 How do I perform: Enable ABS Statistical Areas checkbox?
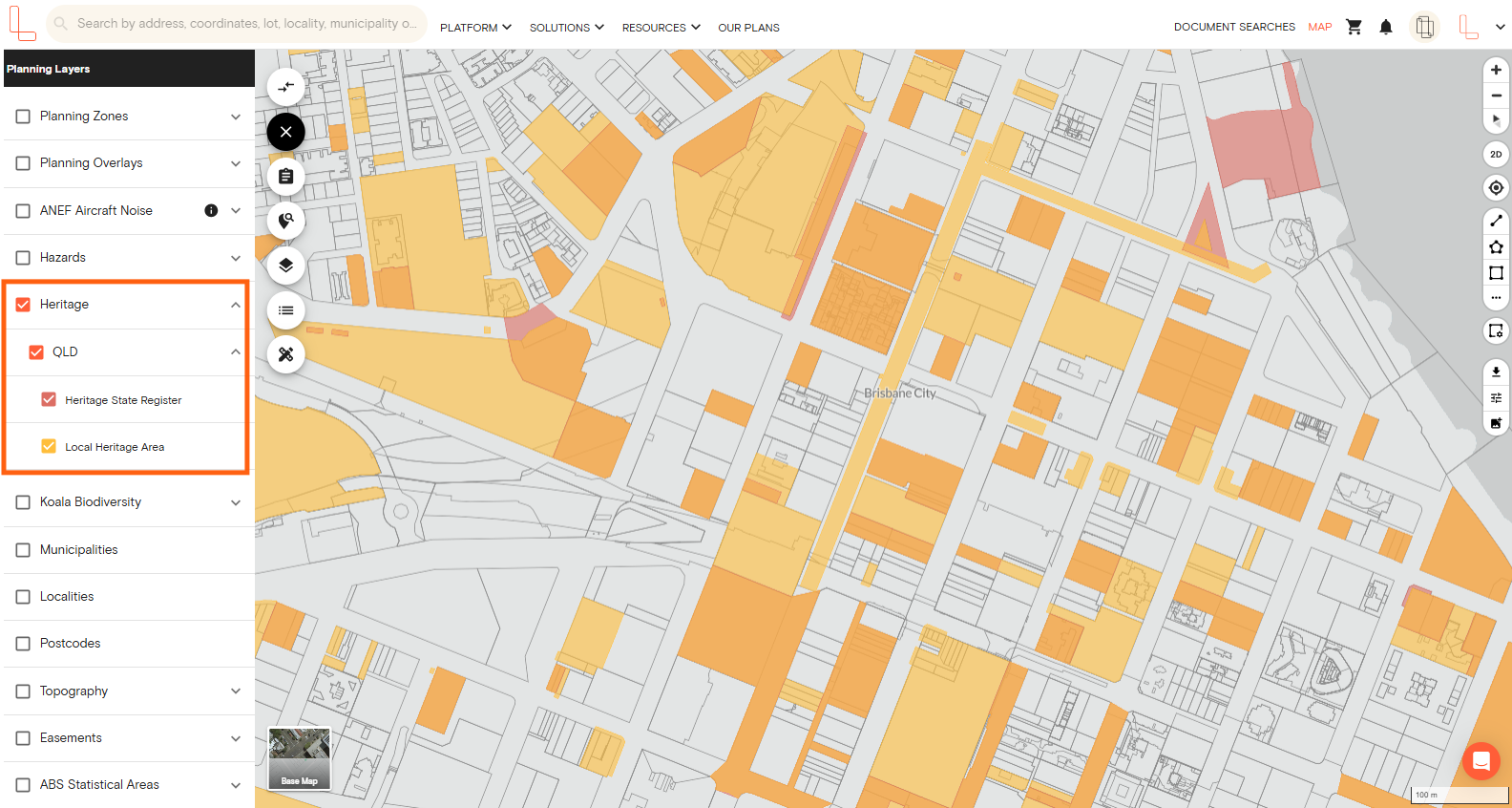[x=23, y=785]
